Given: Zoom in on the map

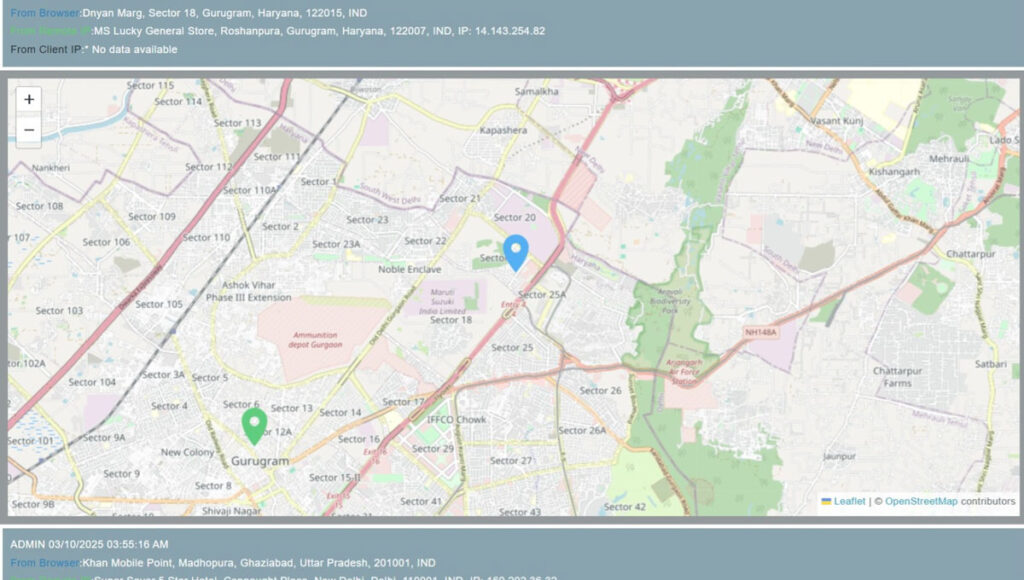Looking at the screenshot, I should [x=29, y=100].
